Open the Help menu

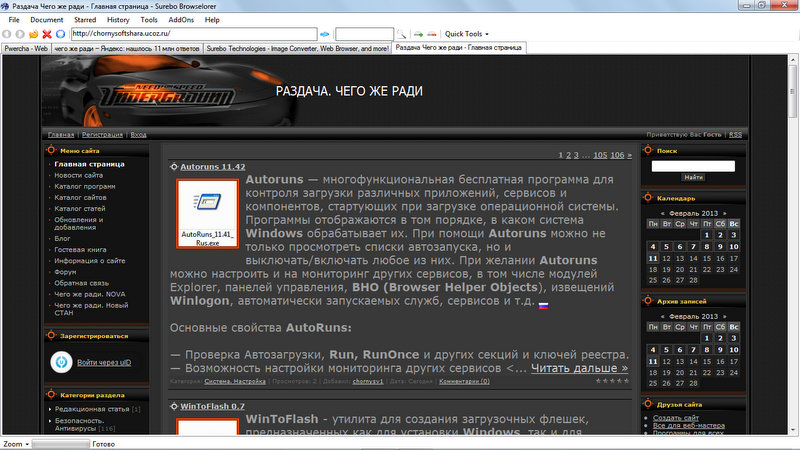212,20
